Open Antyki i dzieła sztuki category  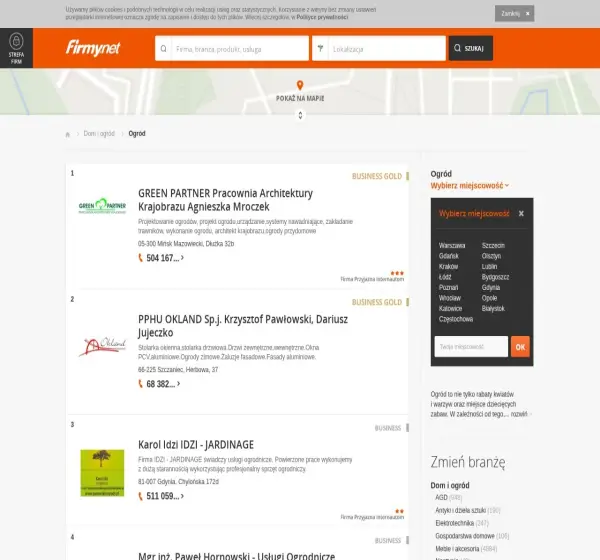[x=460, y=510]
